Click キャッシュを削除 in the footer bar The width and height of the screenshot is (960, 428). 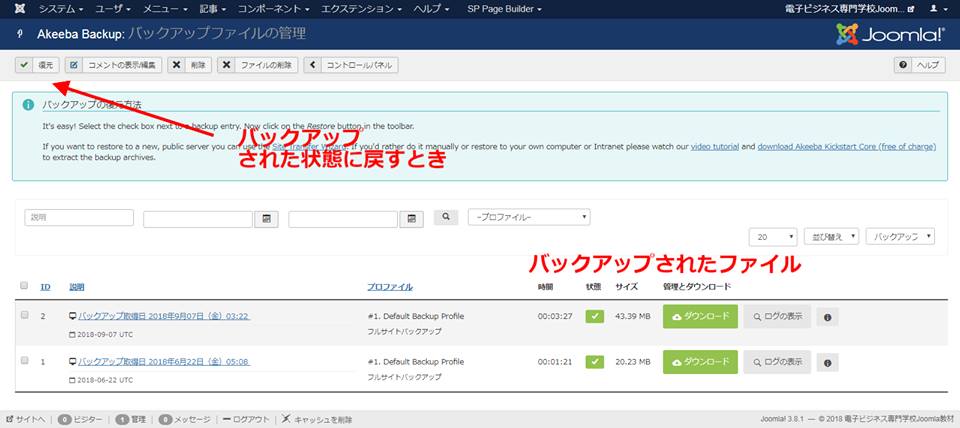coord(317,419)
